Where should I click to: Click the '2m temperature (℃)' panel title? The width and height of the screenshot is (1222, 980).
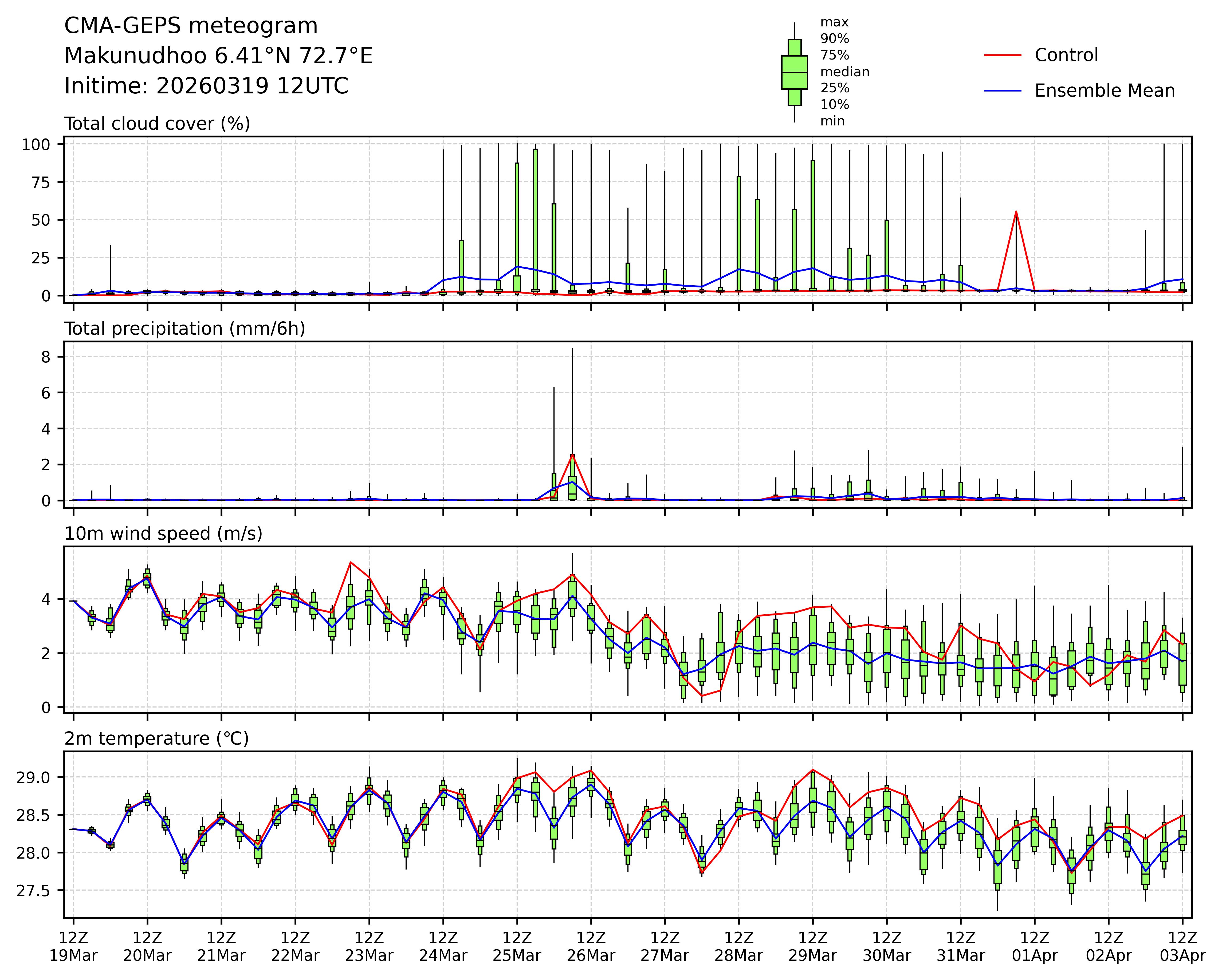(x=156, y=739)
